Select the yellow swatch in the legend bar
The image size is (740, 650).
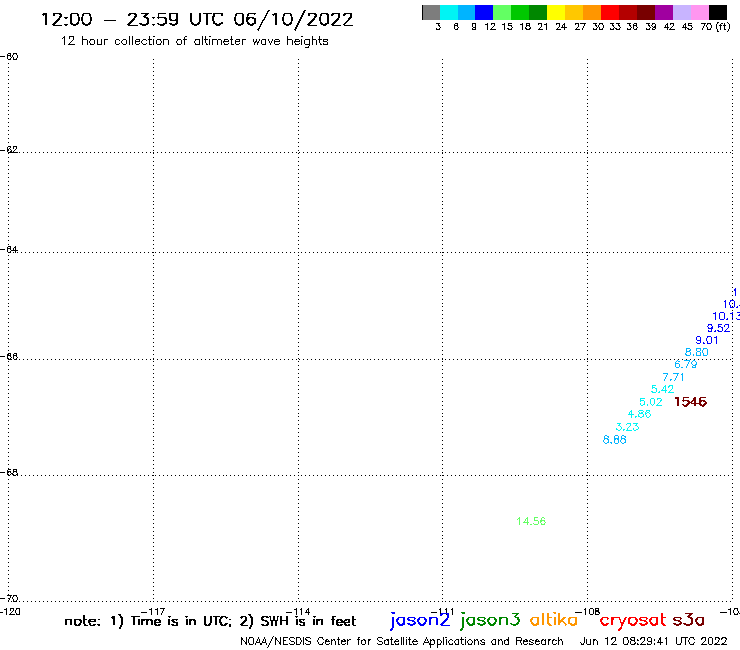coord(556,12)
